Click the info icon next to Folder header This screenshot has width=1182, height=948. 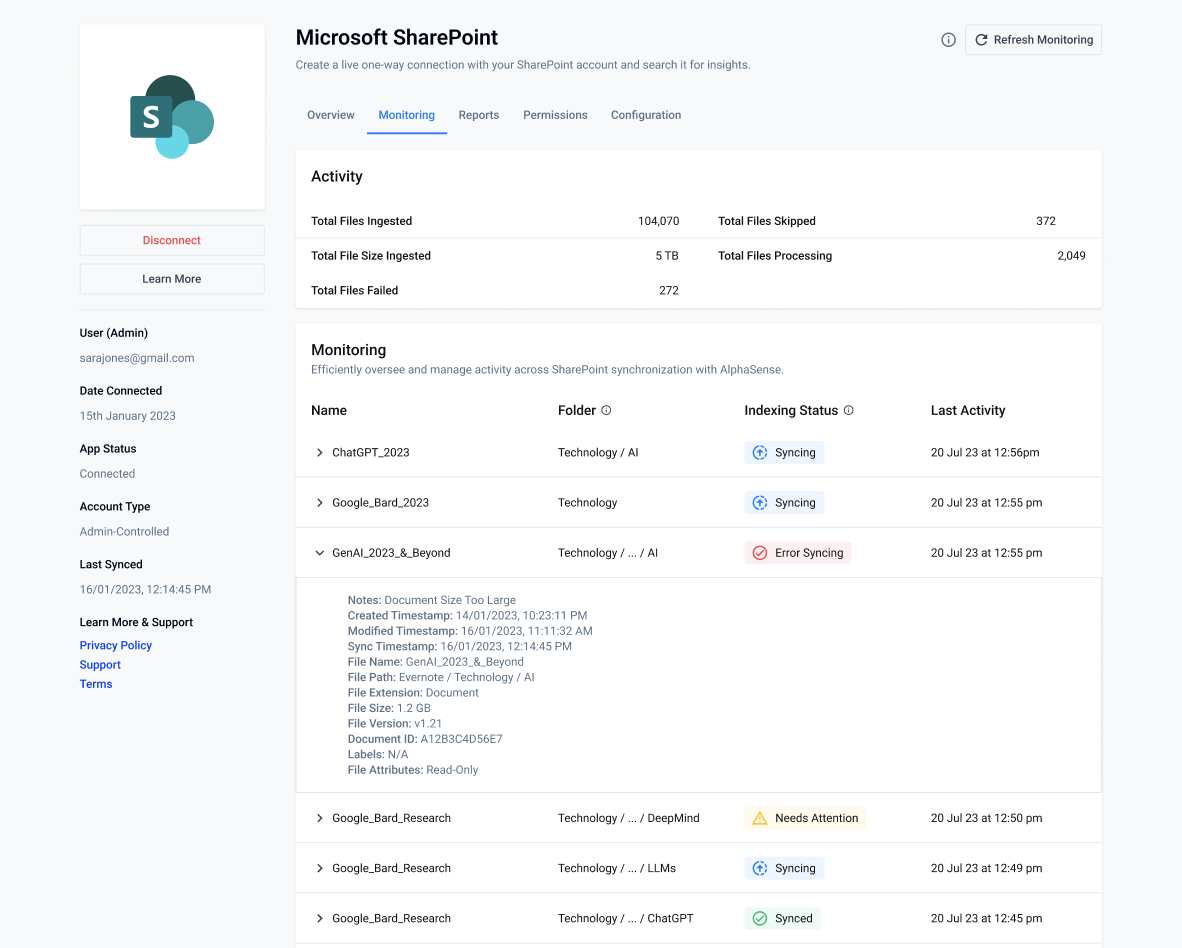606,410
